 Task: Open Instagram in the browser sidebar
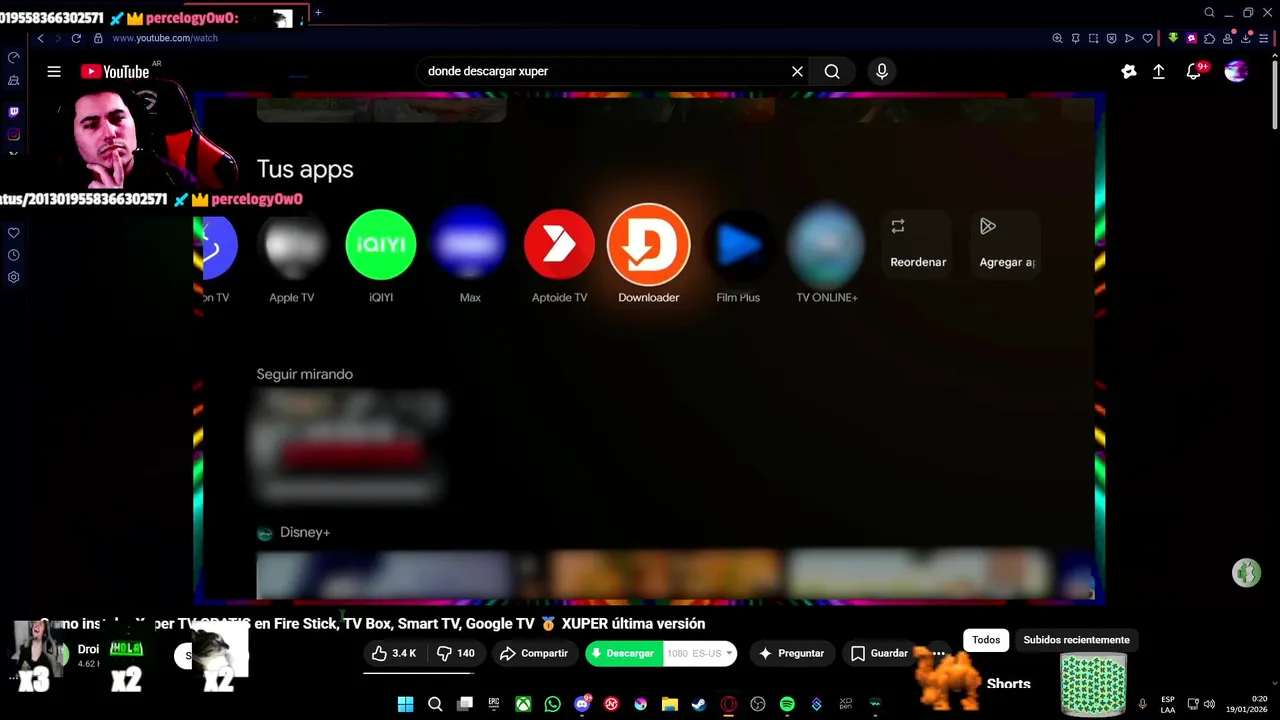(13, 134)
